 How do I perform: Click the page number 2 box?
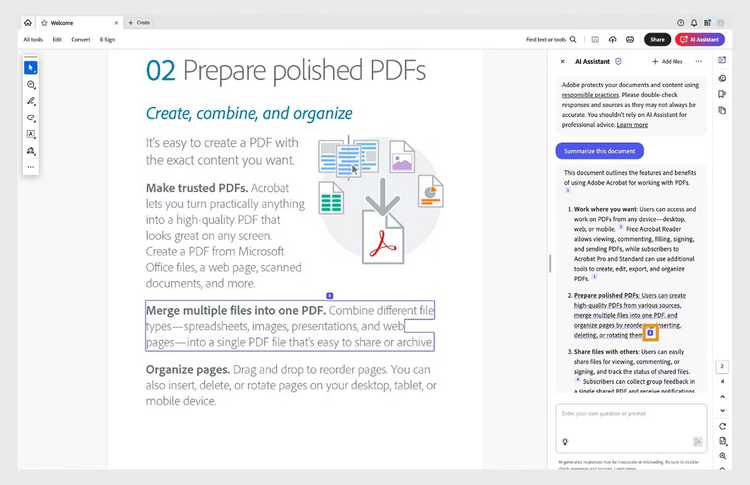pos(722,366)
